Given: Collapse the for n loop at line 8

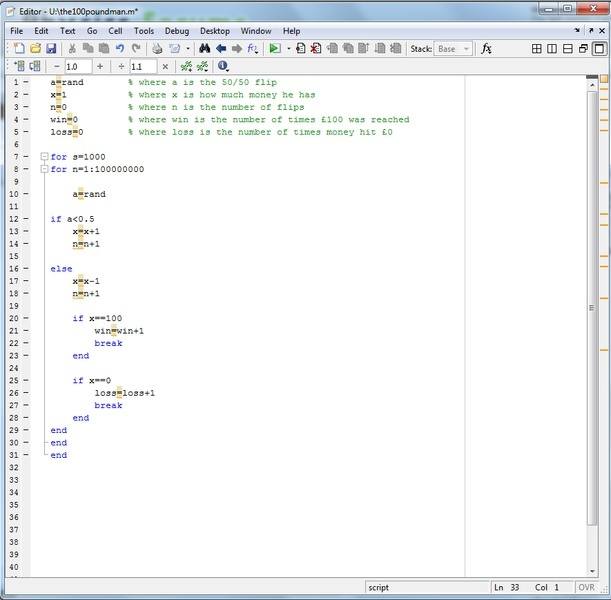Looking at the screenshot, I should click(44, 169).
